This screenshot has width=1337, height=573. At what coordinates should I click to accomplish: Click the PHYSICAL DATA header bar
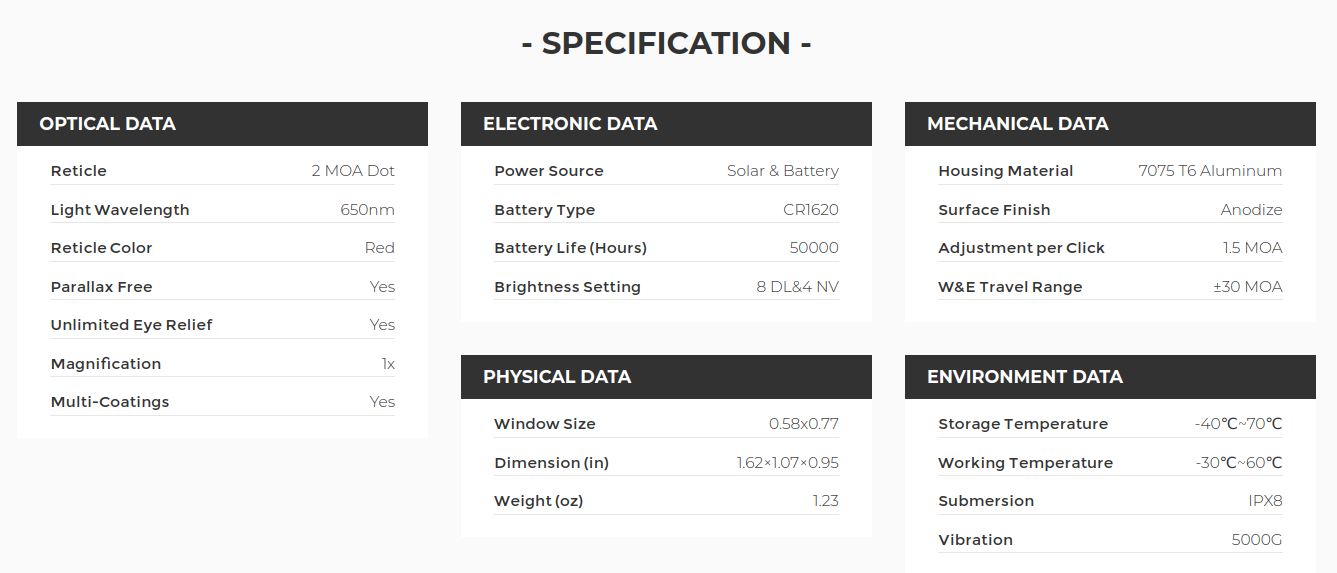coord(666,377)
